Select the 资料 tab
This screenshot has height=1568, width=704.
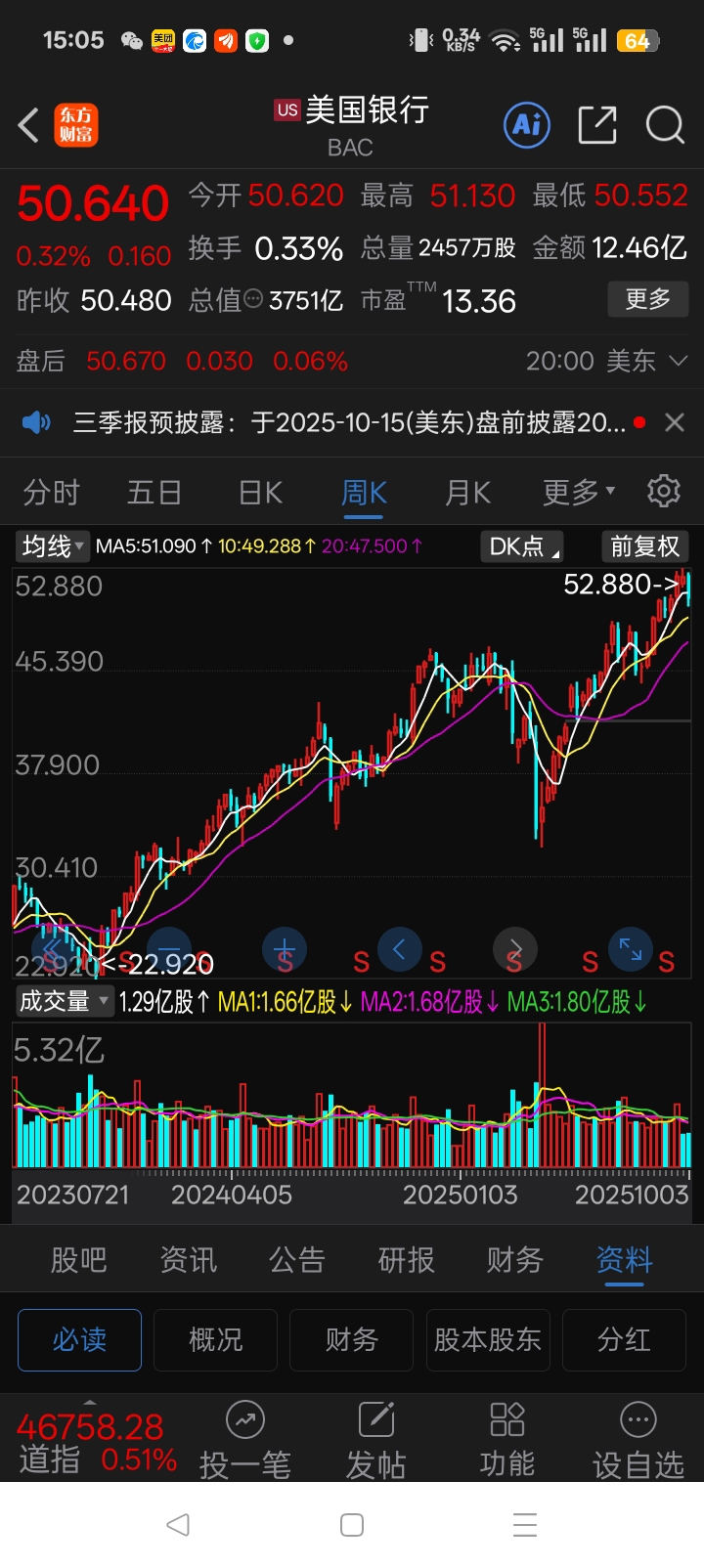[624, 1260]
